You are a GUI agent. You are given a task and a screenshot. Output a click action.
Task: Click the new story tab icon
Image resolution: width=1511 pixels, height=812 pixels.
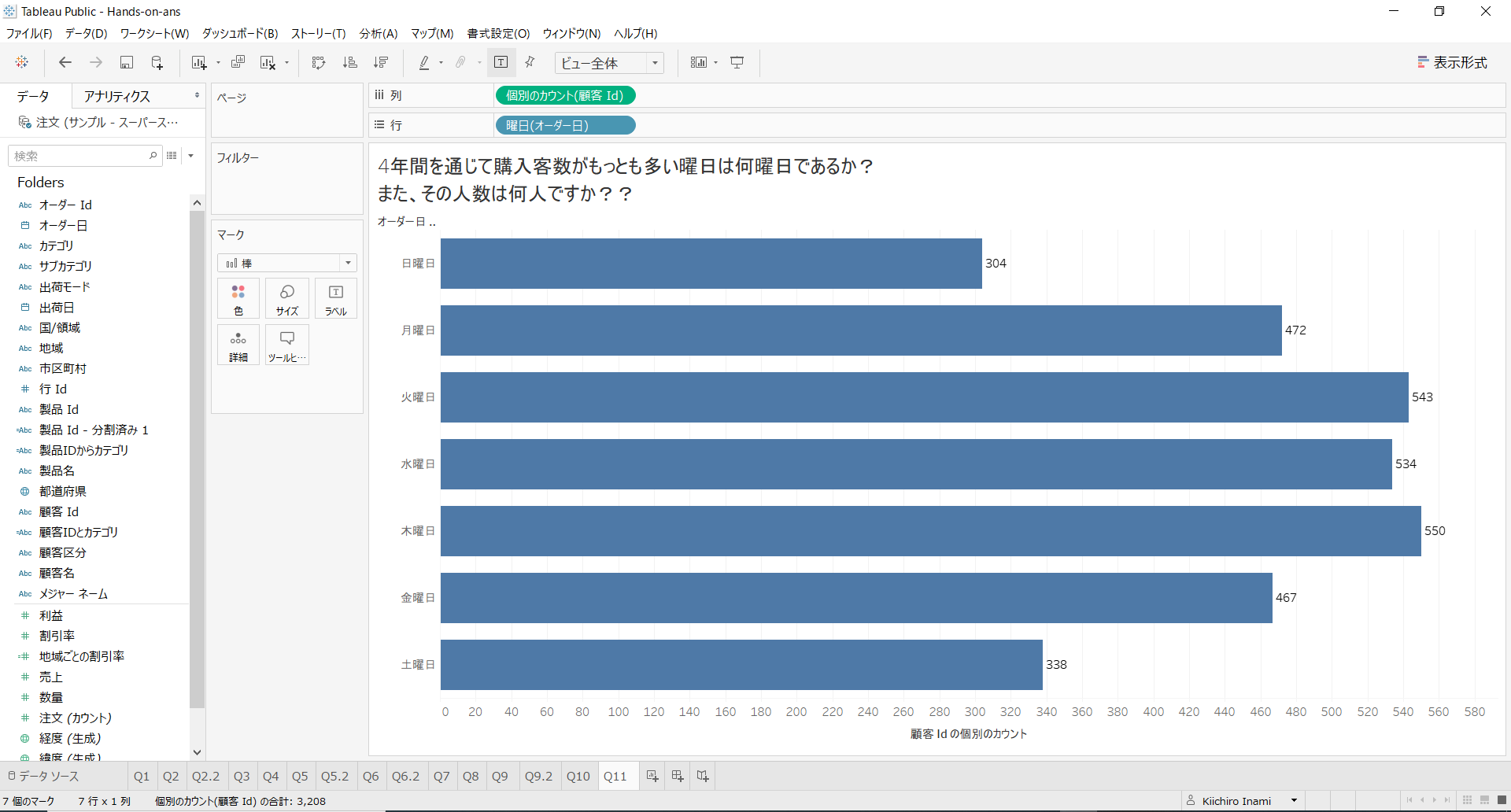tap(703, 776)
